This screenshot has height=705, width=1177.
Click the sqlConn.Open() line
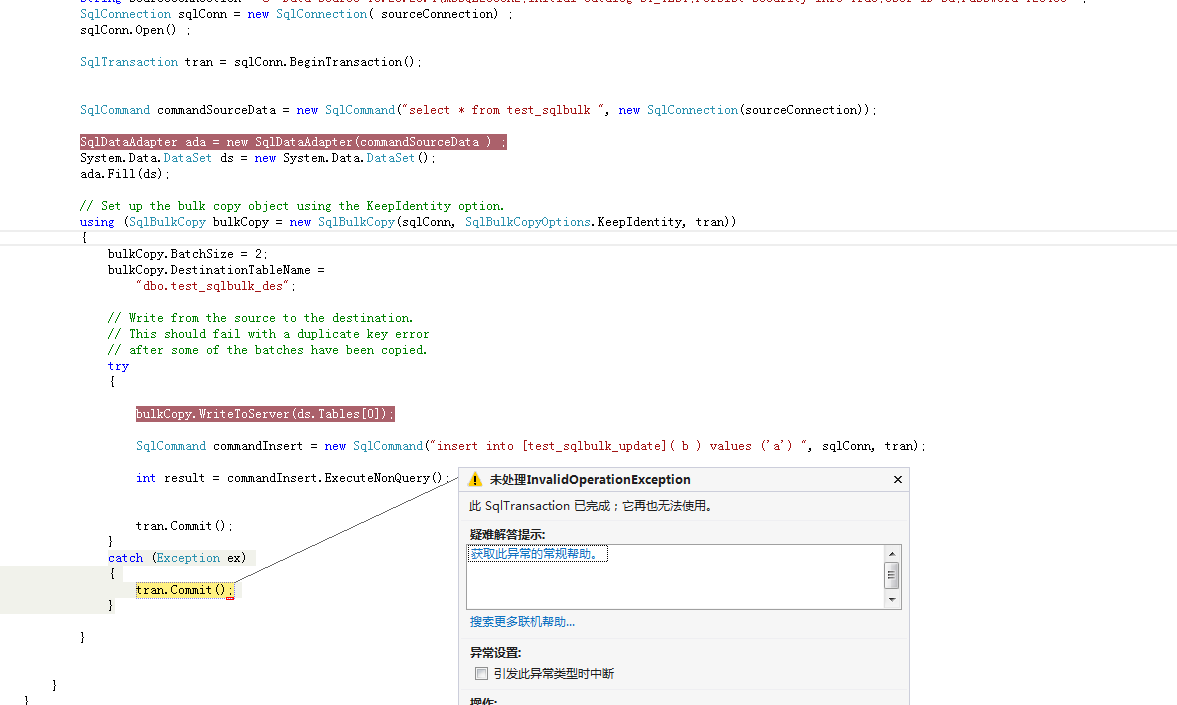coord(135,30)
